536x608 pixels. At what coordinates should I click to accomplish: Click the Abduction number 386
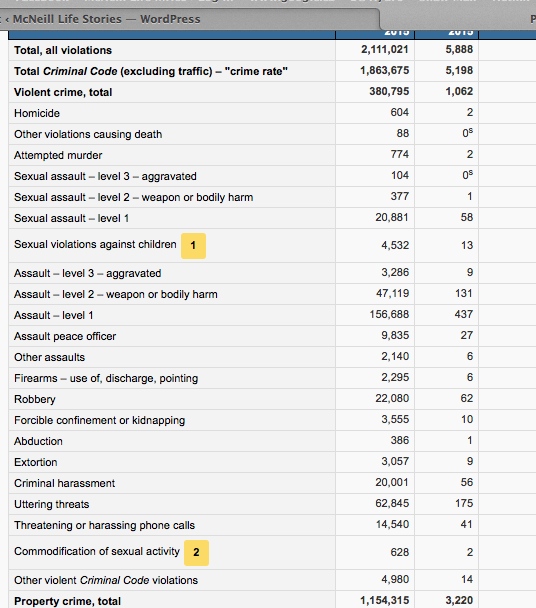tap(399, 440)
